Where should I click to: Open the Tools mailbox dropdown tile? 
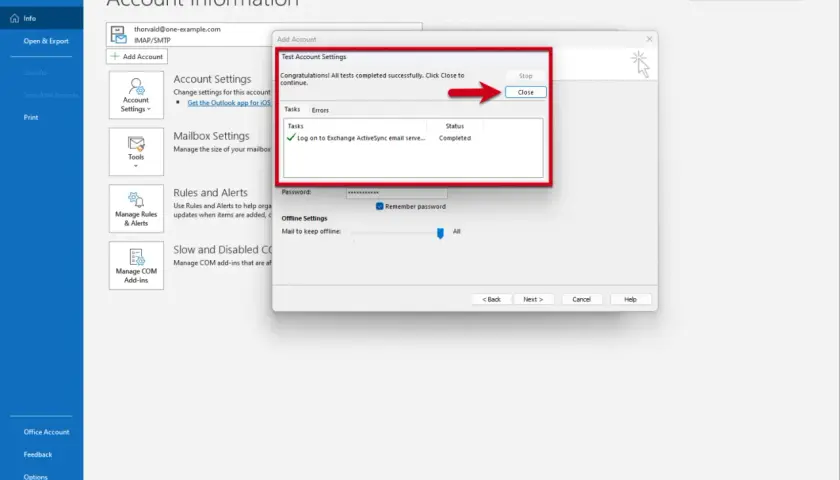136,152
